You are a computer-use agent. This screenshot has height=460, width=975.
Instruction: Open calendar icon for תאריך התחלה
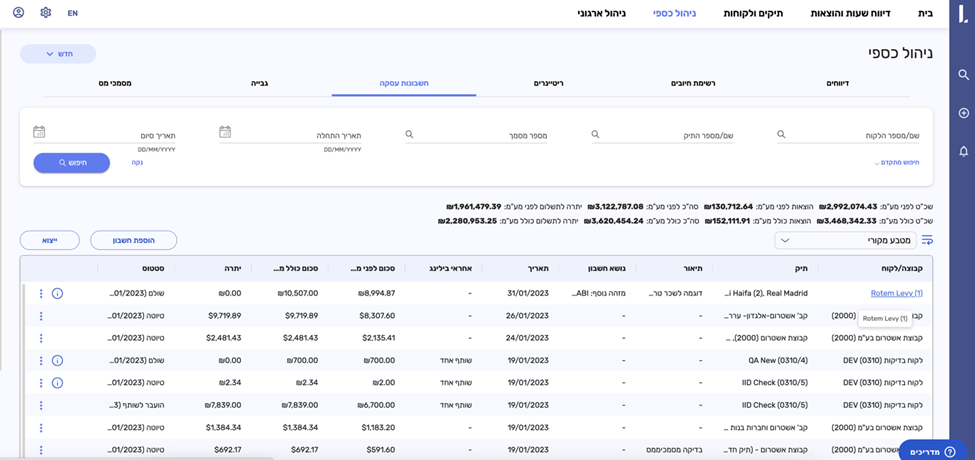tap(225, 132)
